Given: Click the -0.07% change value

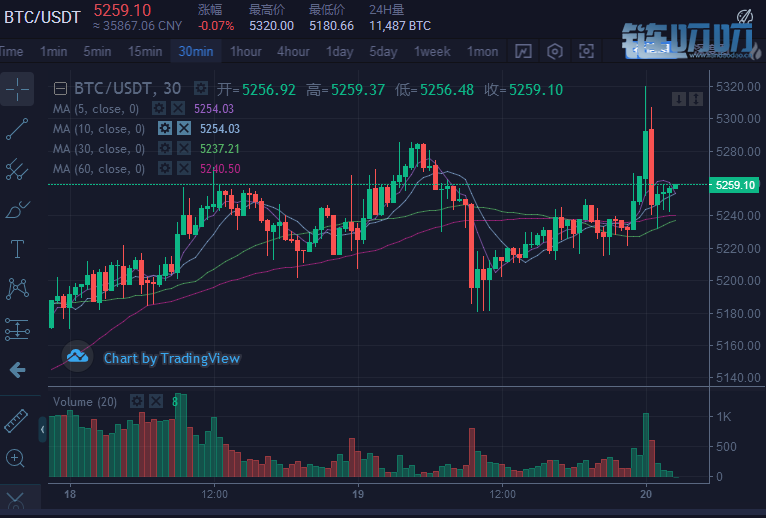Looking at the screenshot, I should 216,26.
